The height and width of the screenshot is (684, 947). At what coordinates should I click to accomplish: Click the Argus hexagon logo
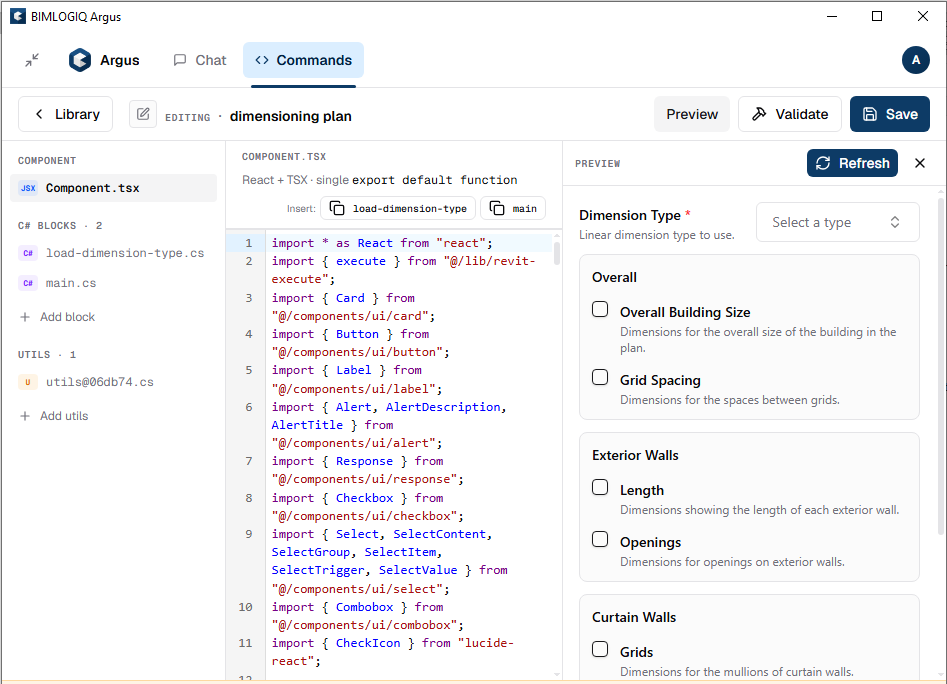[80, 60]
